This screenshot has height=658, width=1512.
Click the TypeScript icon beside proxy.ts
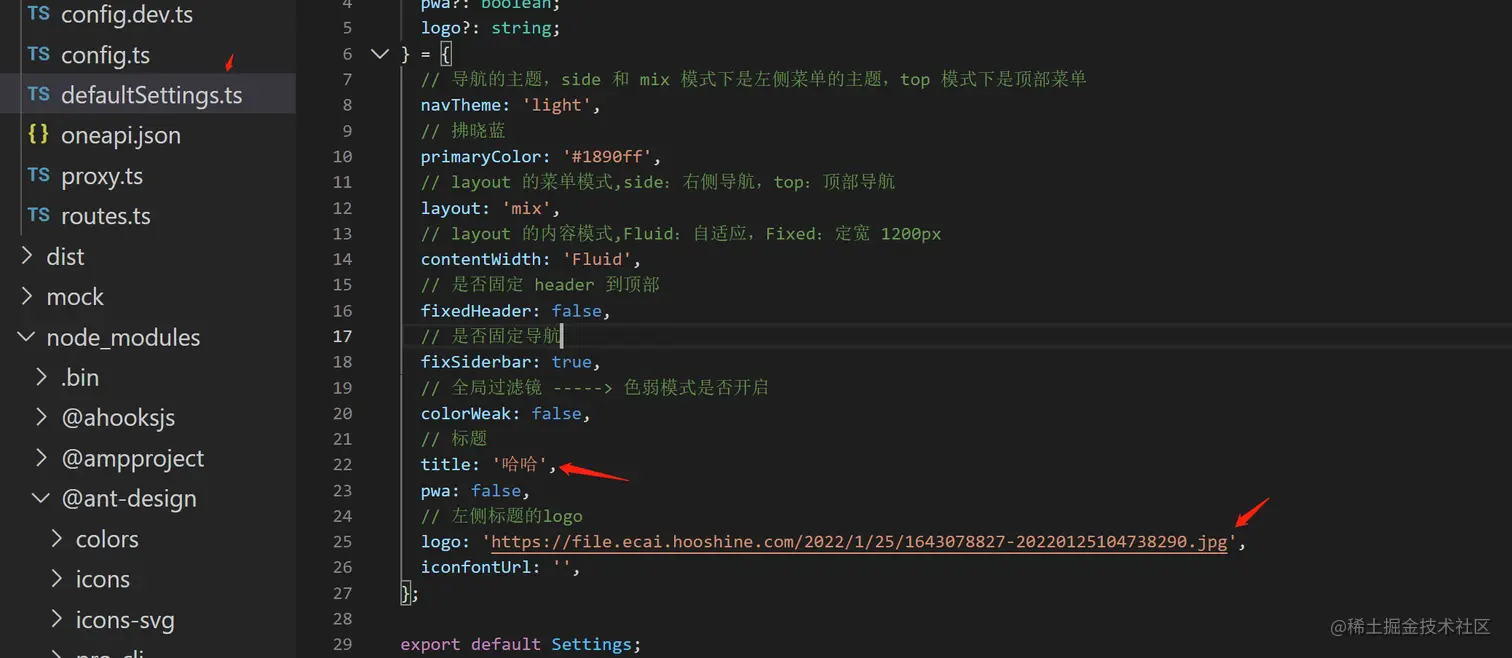pyautogui.click(x=37, y=176)
